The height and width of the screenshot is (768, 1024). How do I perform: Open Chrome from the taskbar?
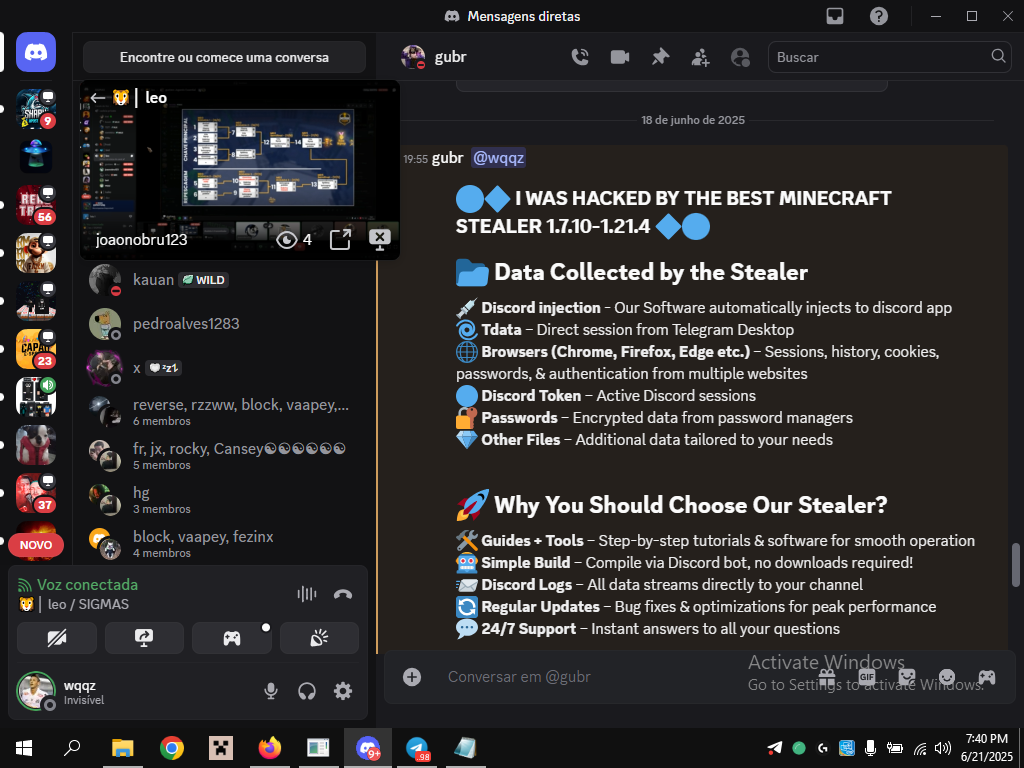coord(172,748)
